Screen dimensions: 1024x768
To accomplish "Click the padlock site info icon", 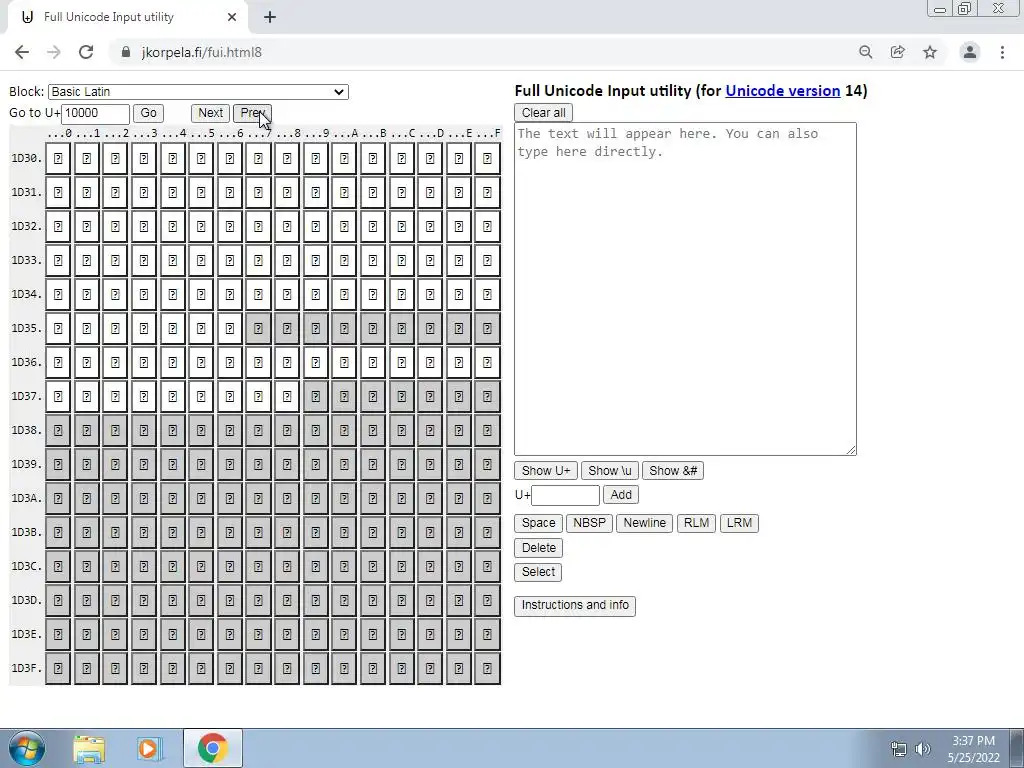I will click(126, 52).
